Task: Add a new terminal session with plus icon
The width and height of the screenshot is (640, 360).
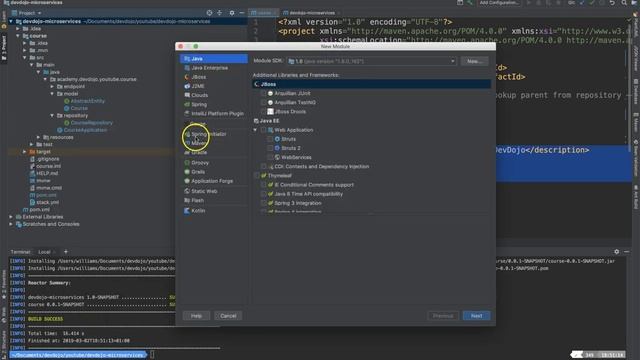Action: click(66, 252)
